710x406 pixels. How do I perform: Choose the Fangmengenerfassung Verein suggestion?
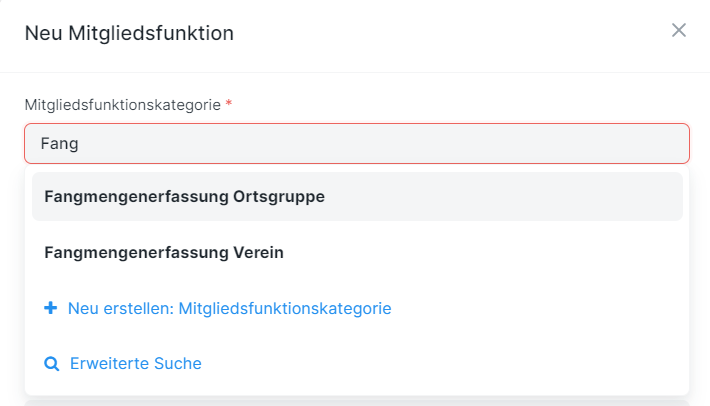(164, 253)
